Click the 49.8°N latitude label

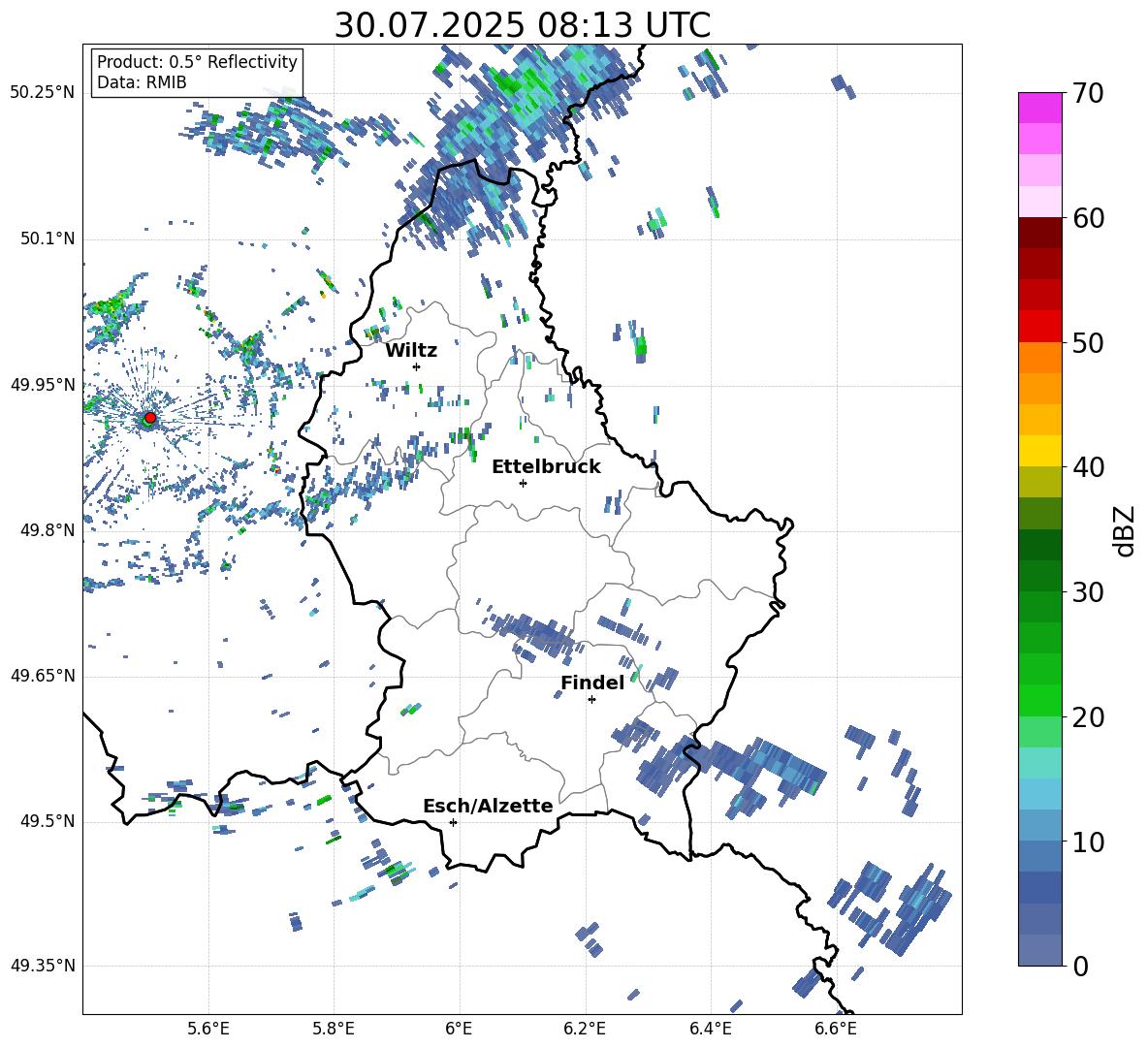coord(48,530)
